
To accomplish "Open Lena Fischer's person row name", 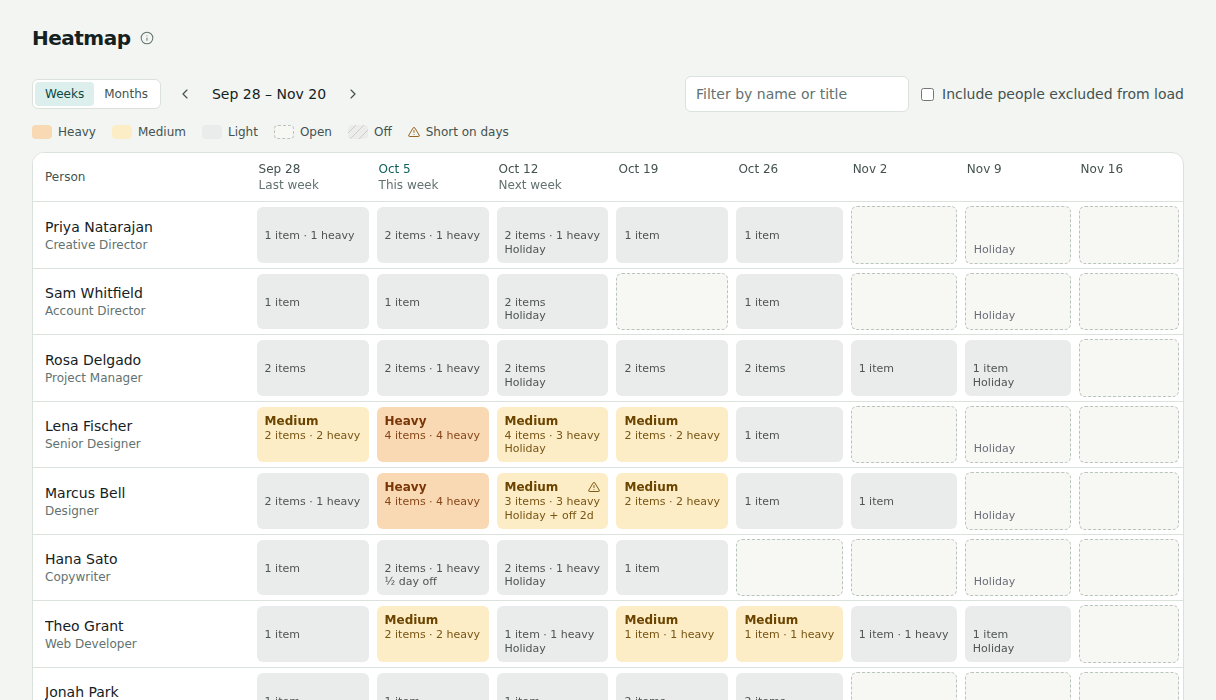I will pos(89,426).
